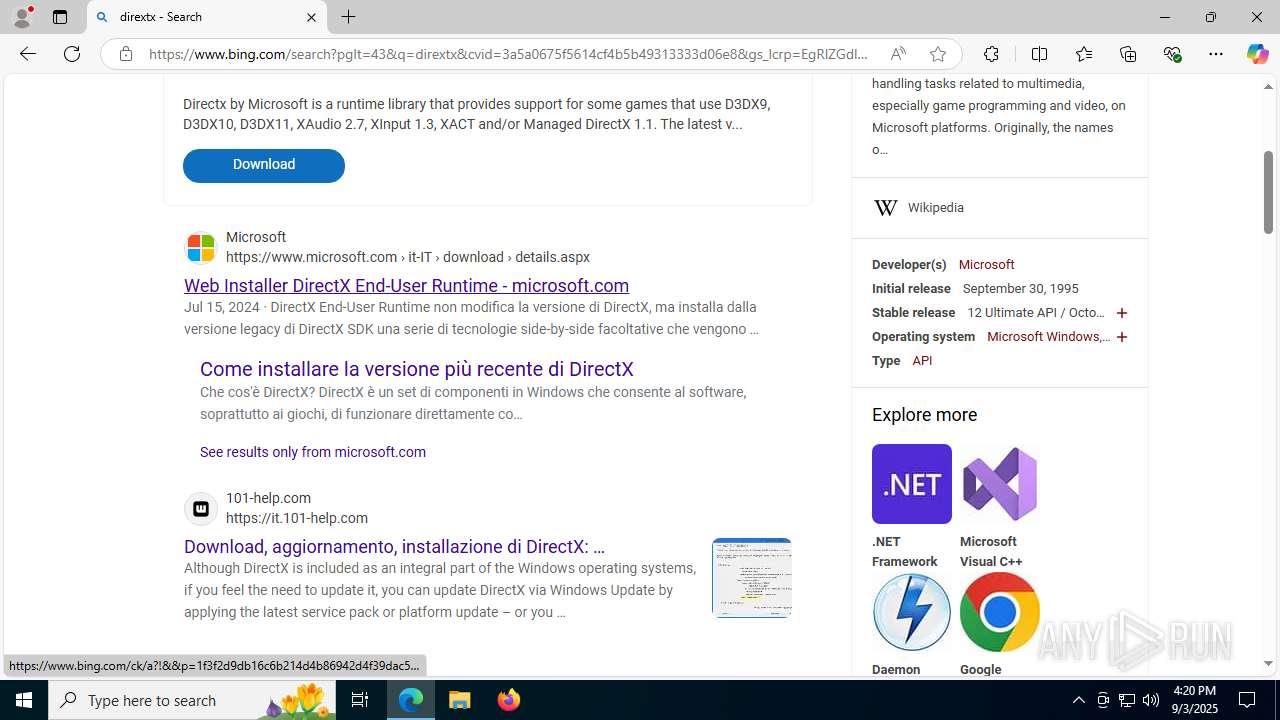Viewport: 1280px width, 720px height.
Task: Open the API type link
Action: click(922, 361)
